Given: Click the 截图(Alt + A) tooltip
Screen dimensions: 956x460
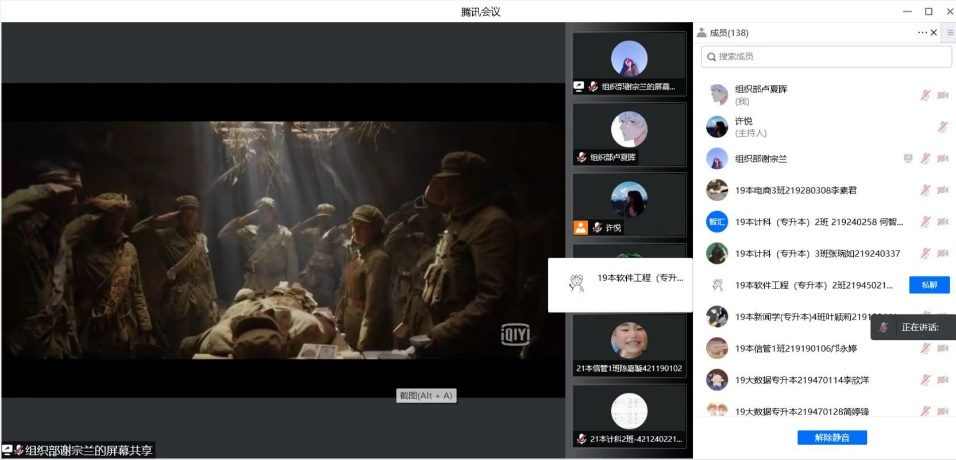Looking at the screenshot, I should tap(426, 395).
